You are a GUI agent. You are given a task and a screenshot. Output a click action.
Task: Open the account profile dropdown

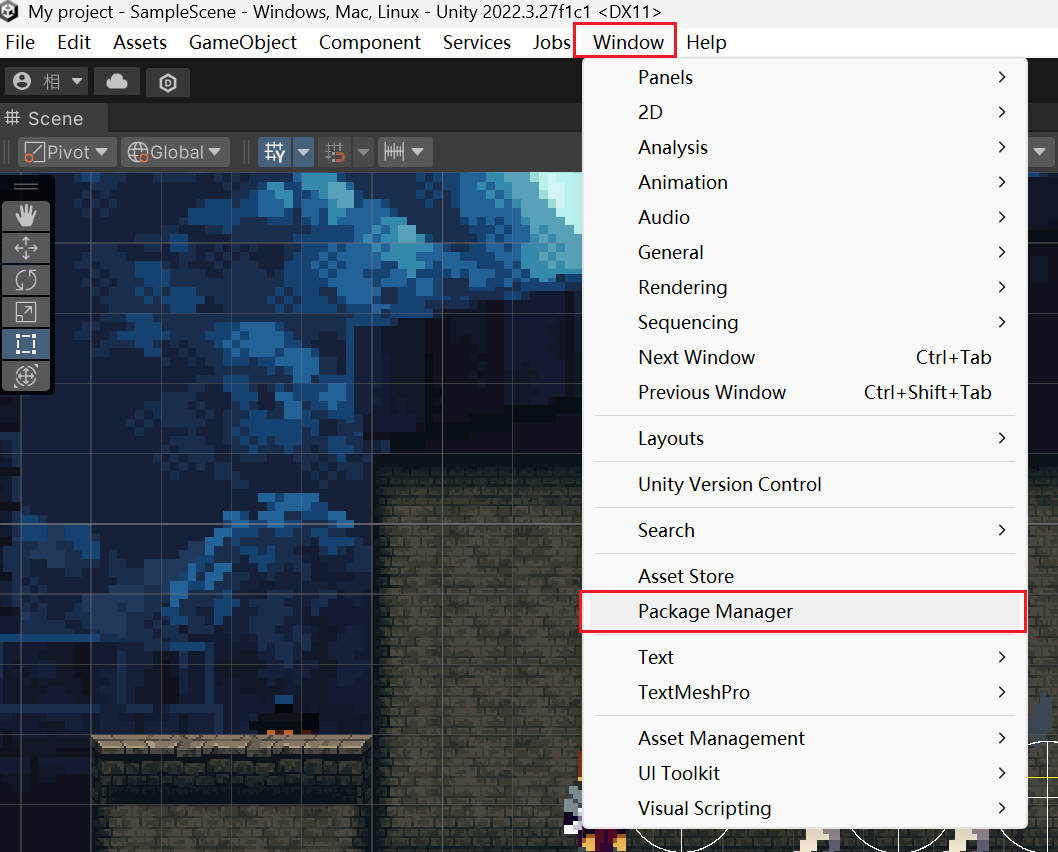click(47, 82)
